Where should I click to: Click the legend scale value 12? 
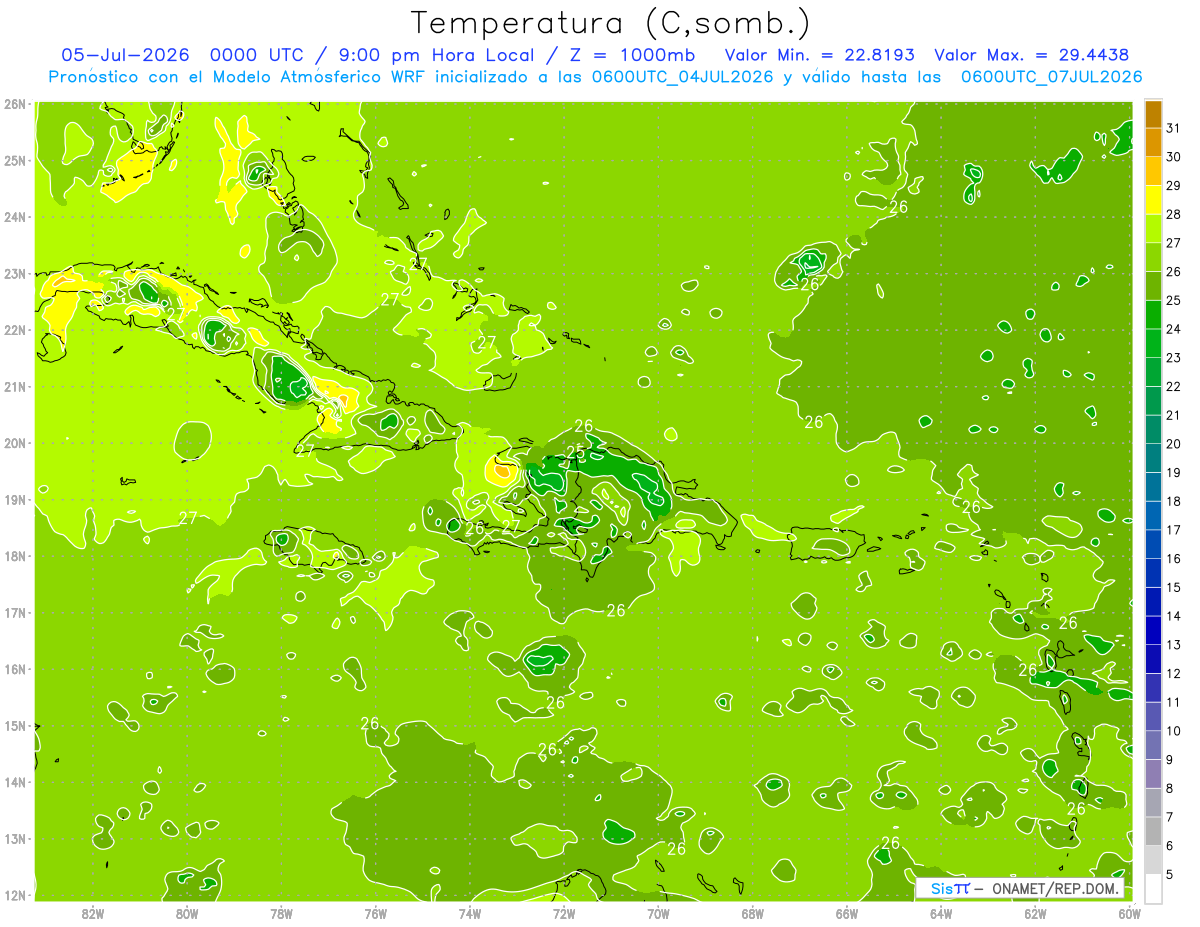pyautogui.click(x=1174, y=673)
